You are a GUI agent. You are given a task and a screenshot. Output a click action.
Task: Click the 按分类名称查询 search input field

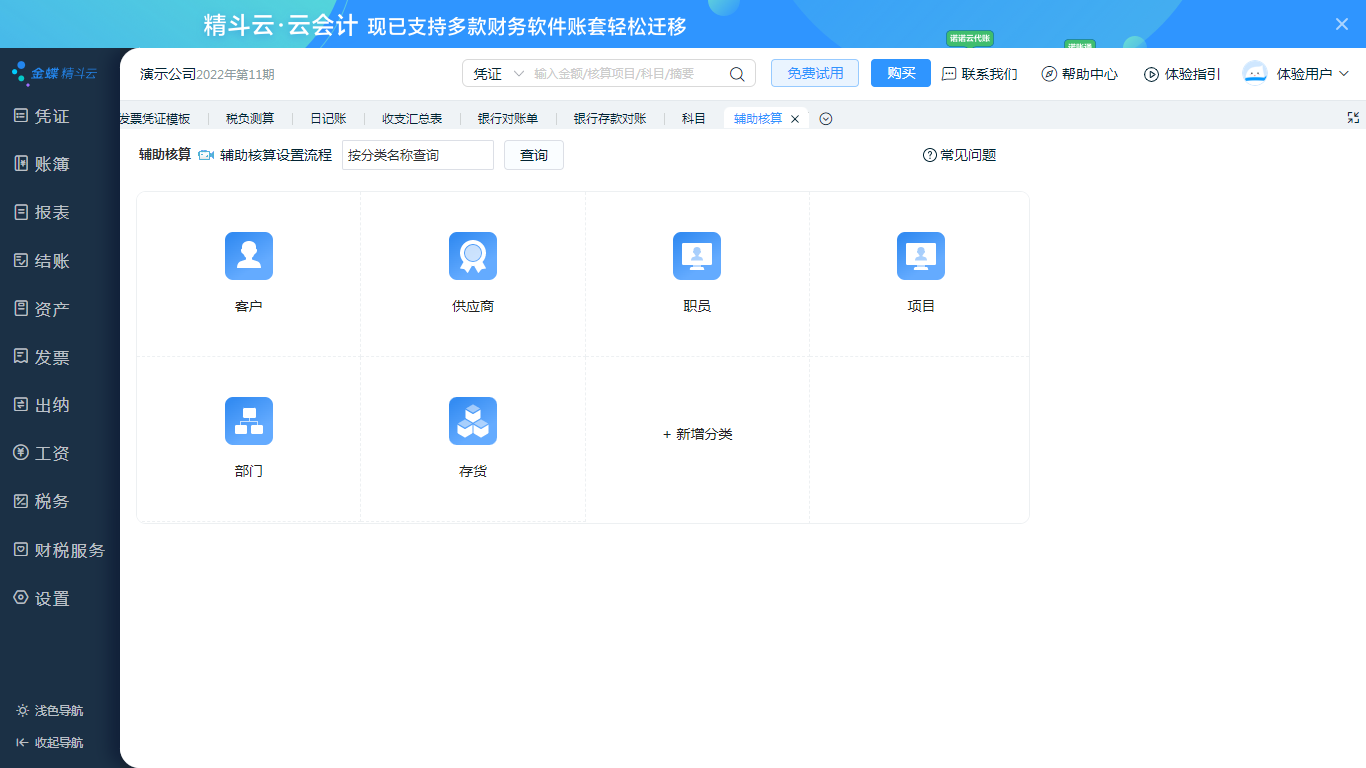(x=417, y=155)
